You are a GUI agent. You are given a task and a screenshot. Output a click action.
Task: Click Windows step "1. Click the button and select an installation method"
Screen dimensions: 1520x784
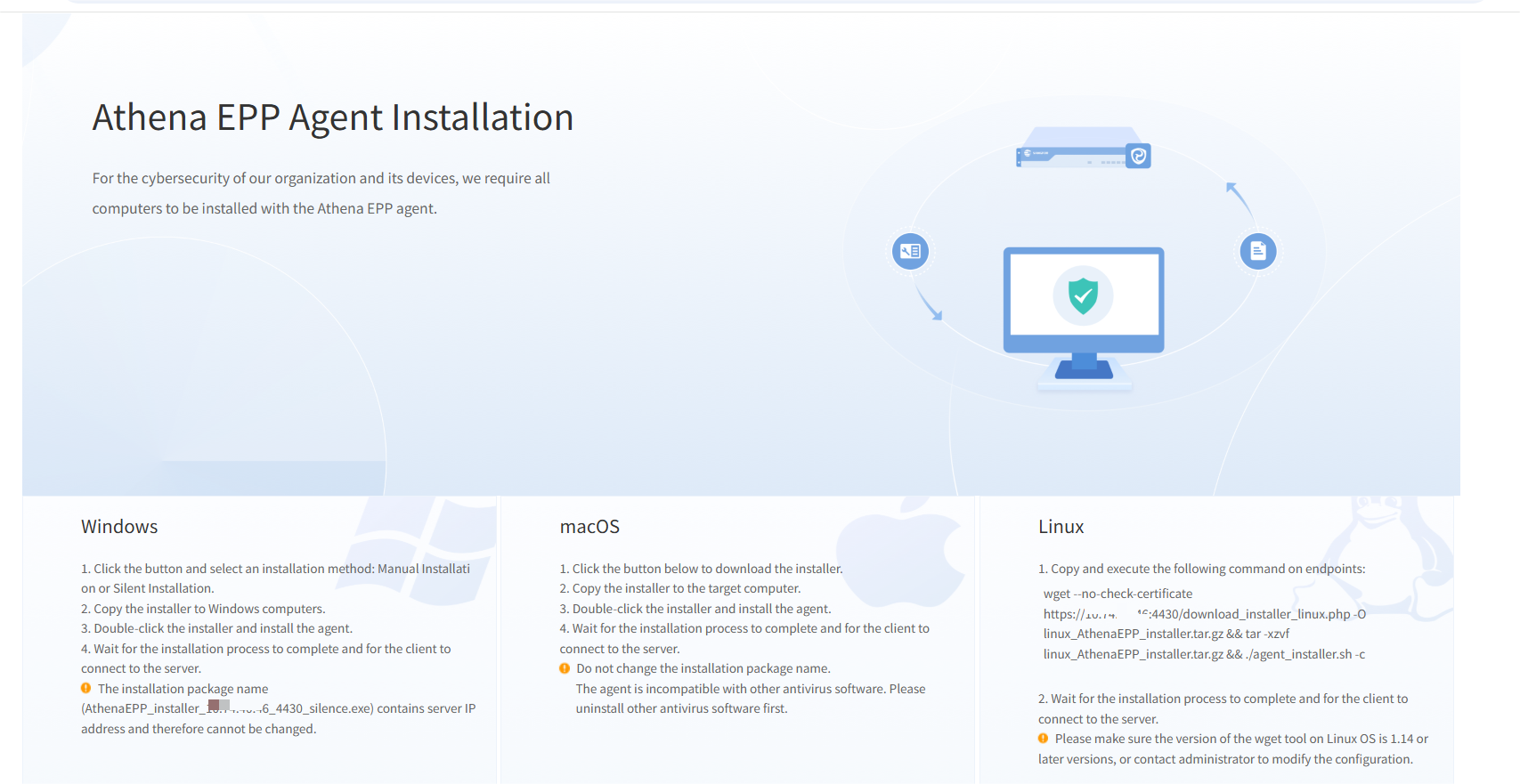coord(276,569)
